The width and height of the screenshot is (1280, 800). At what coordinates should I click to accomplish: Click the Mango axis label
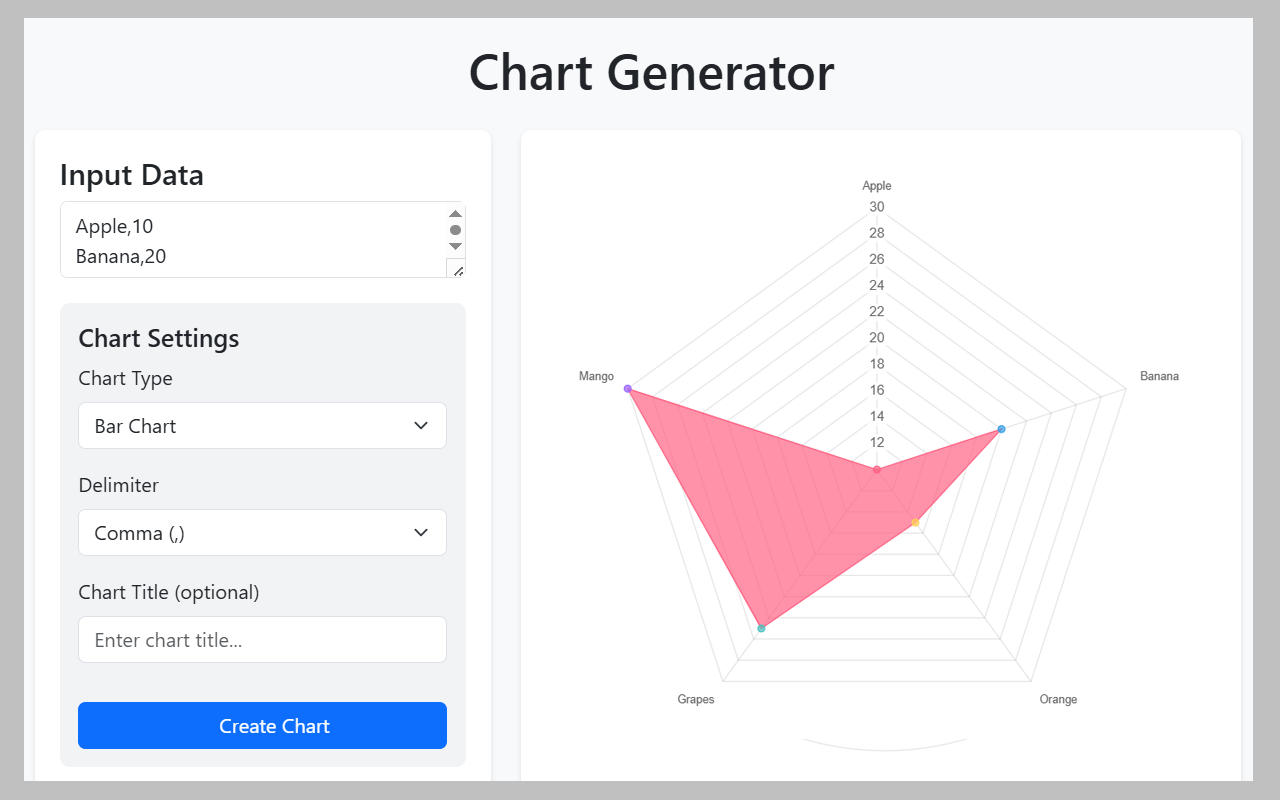[596, 377]
